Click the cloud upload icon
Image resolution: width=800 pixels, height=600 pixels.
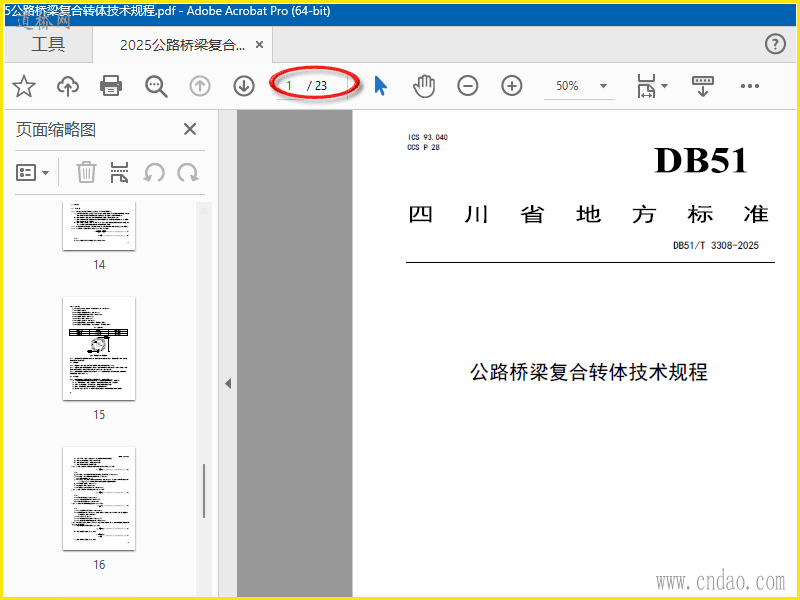pos(68,86)
